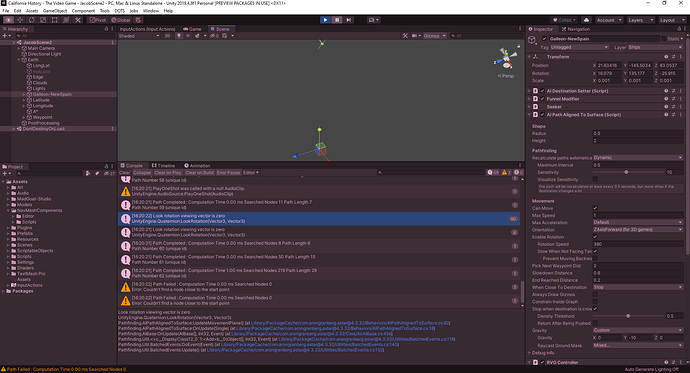690x373 pixels.
Task: Open the Orientation dropdown
Action: pos(638,230)
